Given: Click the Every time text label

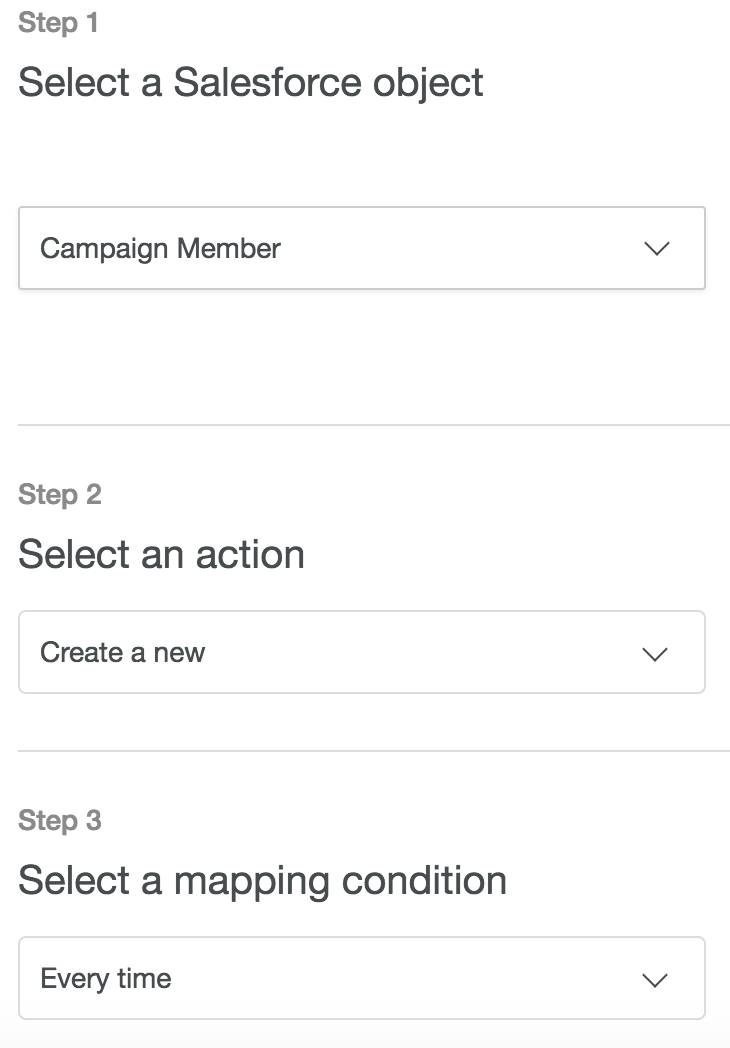Looking at the screenshot, I should click(106, 979).
